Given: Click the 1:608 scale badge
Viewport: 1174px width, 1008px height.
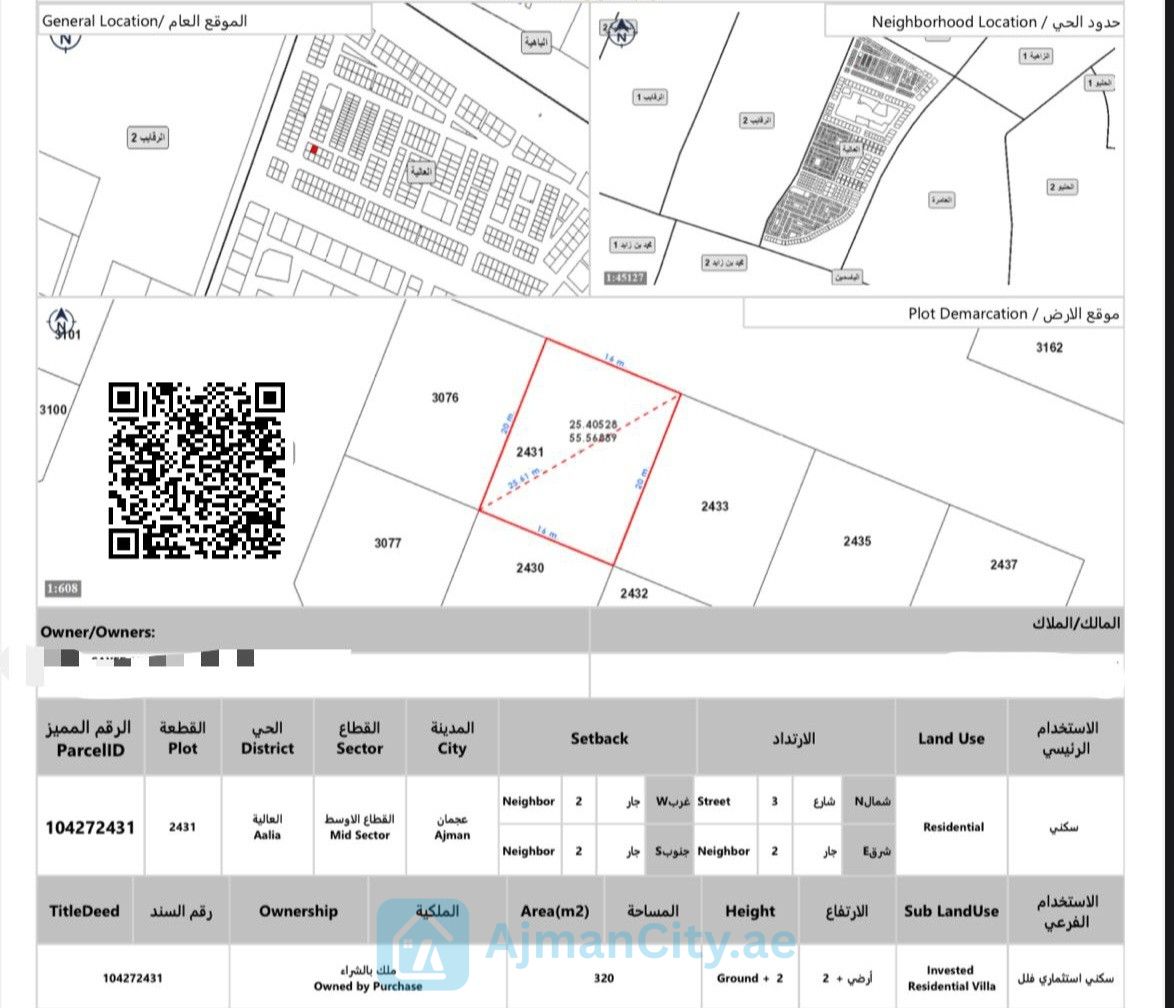Looking at the screenshot, I should (x=62, y=589).
